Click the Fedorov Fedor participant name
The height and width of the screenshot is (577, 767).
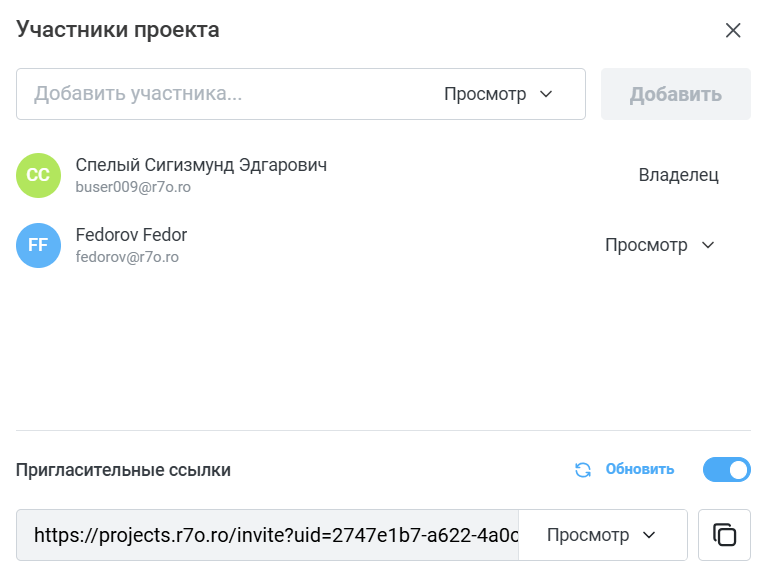[131, 235]
